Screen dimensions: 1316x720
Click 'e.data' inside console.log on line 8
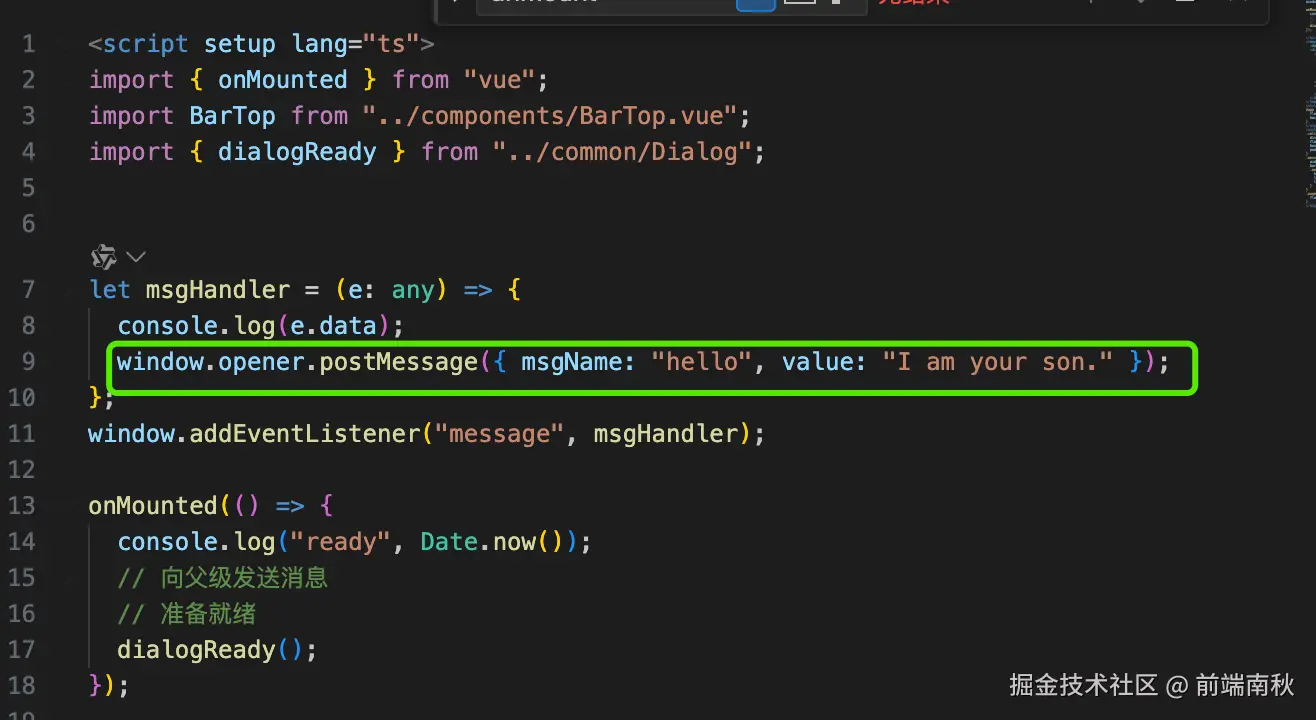point(333,326)
